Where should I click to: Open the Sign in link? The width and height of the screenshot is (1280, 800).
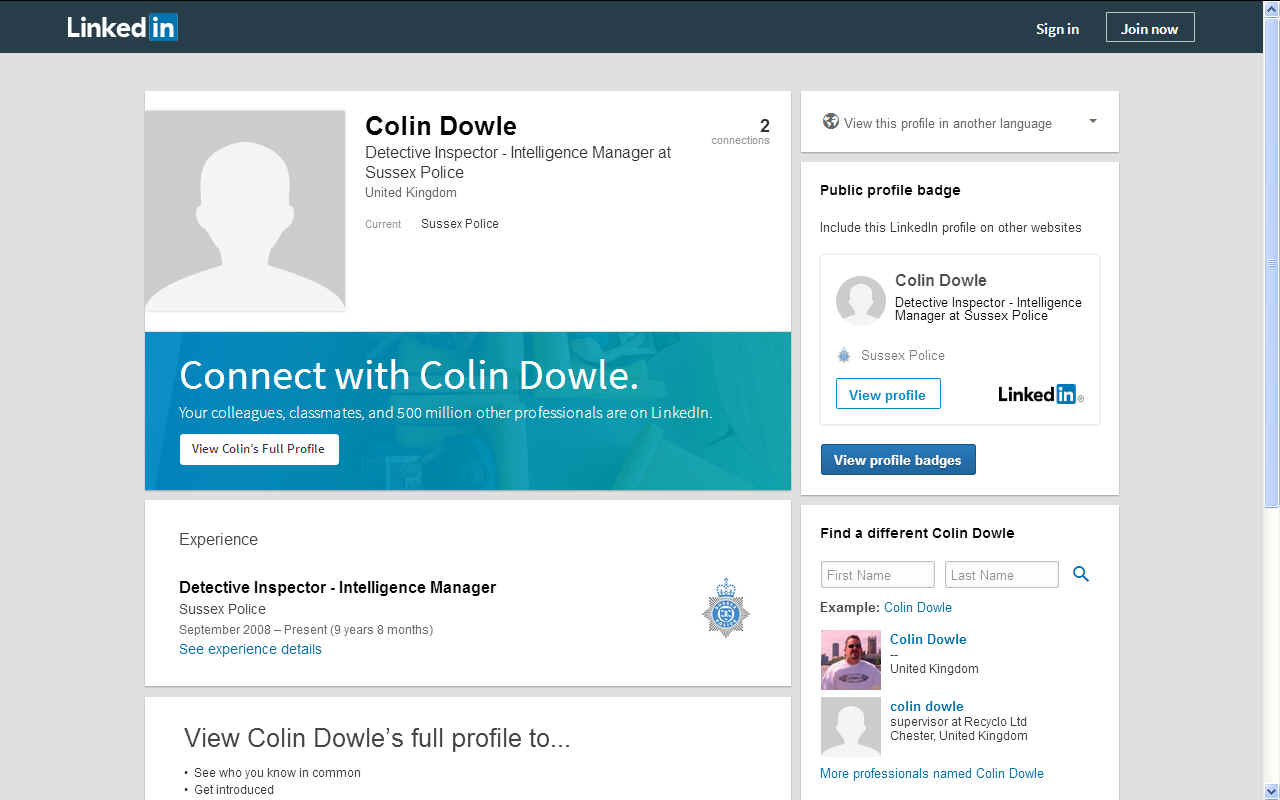(1057, 29)
